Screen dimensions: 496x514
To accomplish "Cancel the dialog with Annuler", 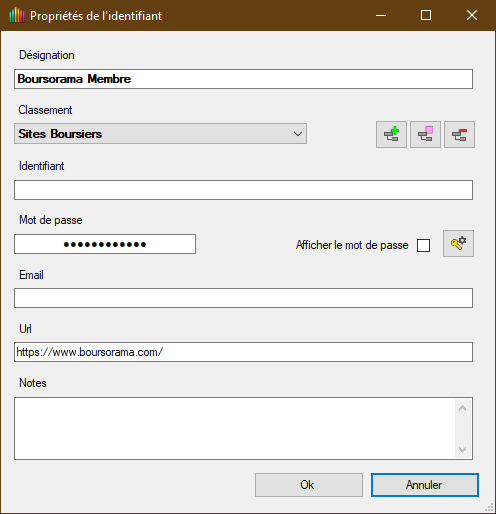I will click(x=425, y=485).
